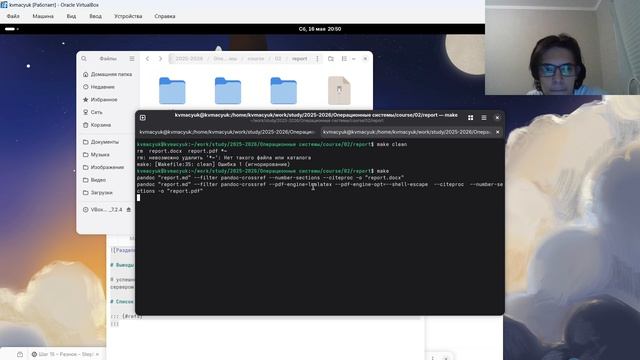Image resolution: width=640 pixels, height=360 pixels.
Task: Select the VBox disc entry in sidebar
Action: pos(102,209)
